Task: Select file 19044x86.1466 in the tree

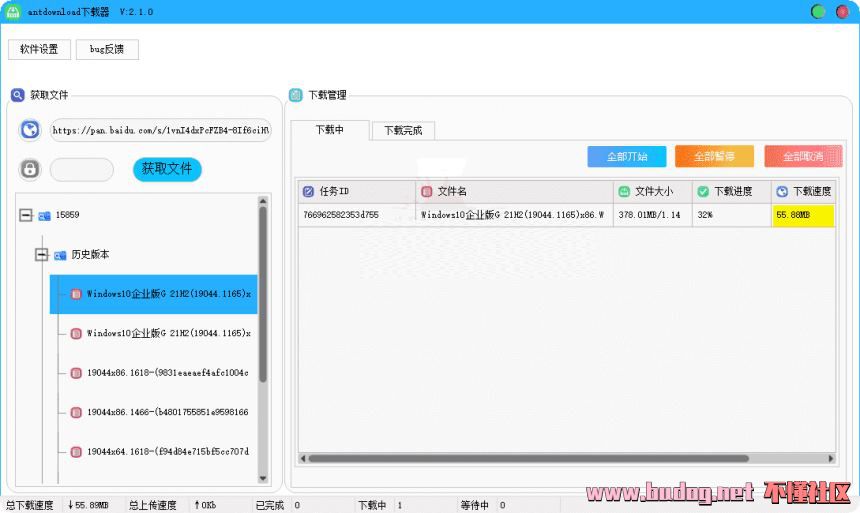Action: pyautogui.click(x=166, y=412)
